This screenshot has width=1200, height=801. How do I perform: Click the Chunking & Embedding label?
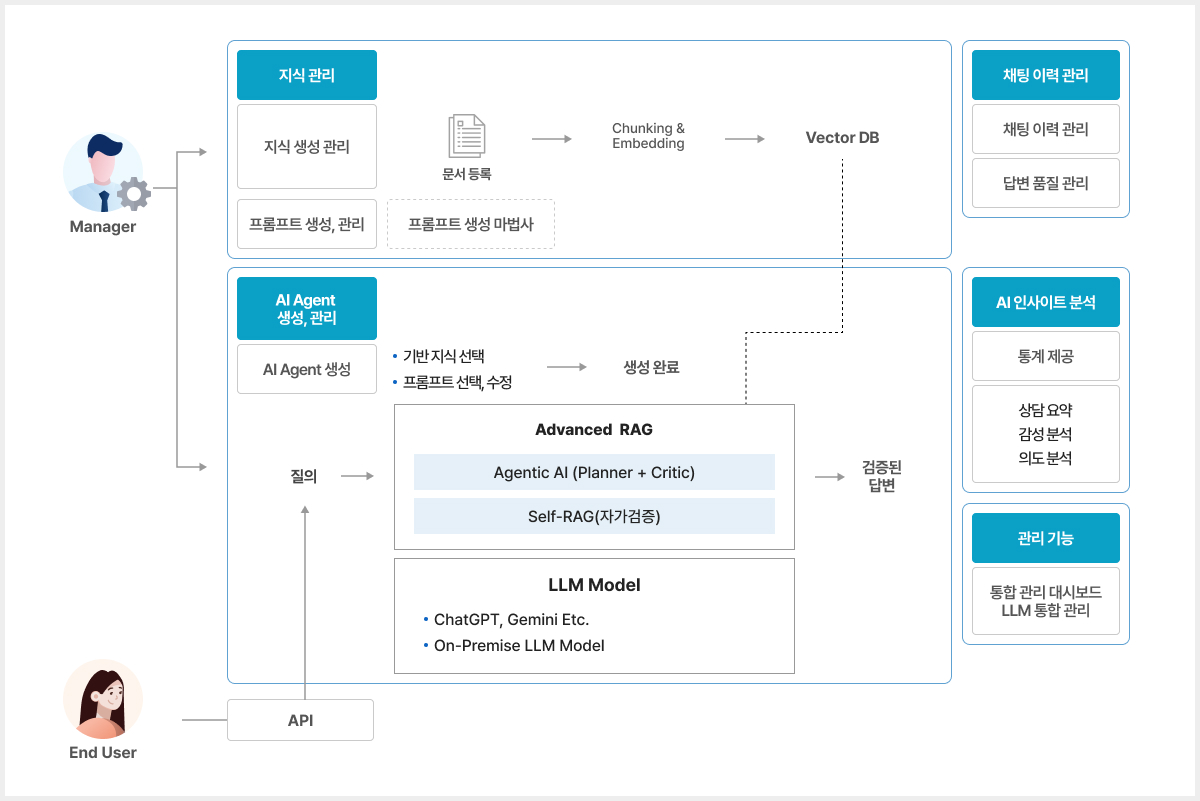(x=648, y=136)
